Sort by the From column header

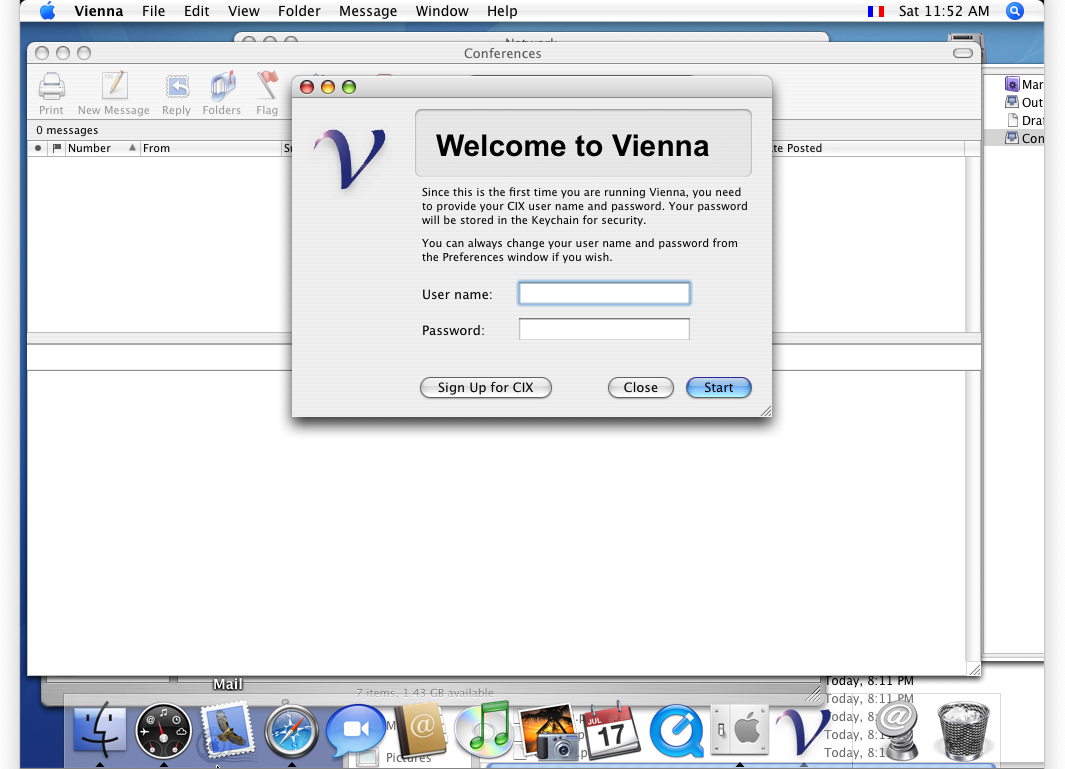point(211,148)
